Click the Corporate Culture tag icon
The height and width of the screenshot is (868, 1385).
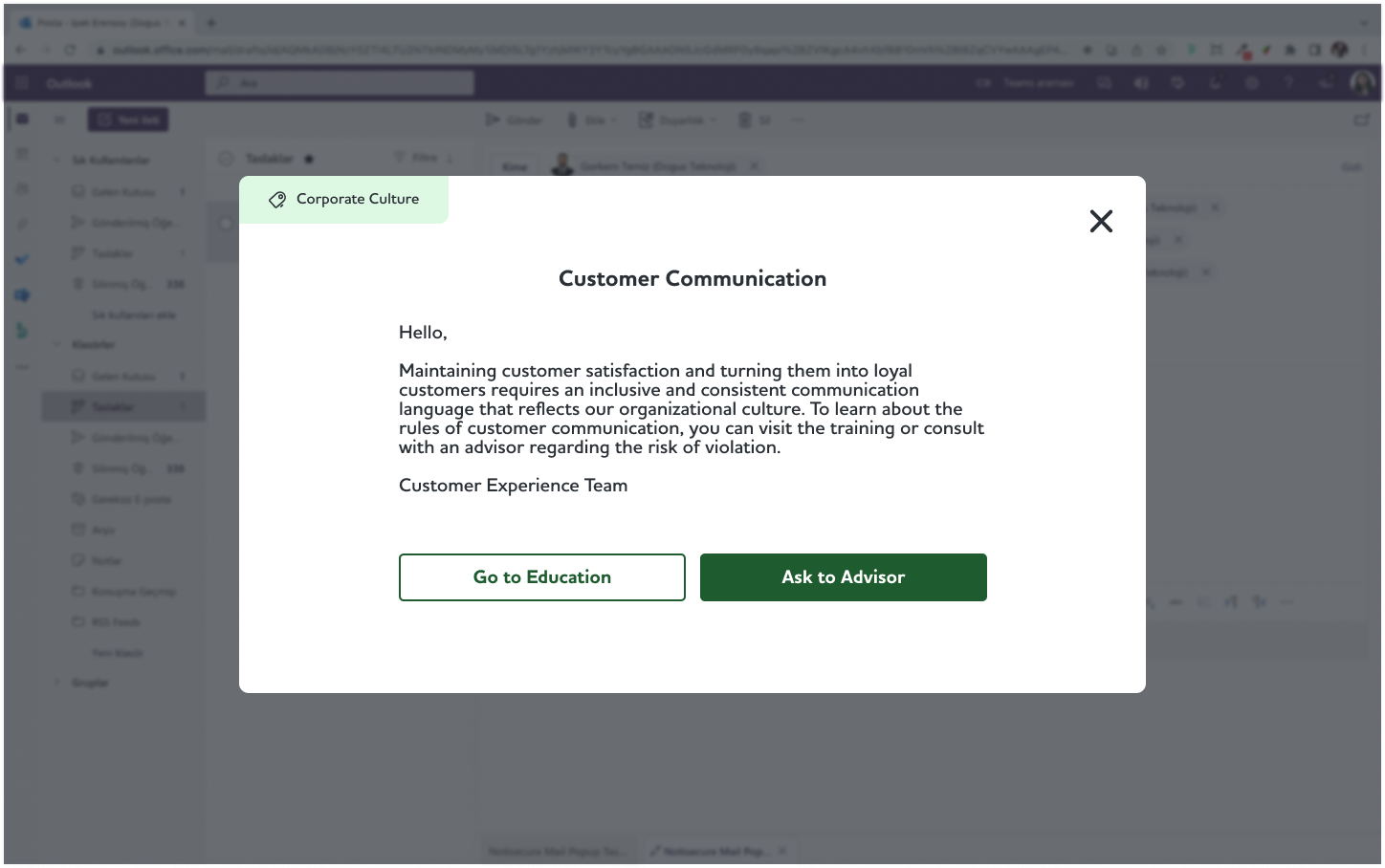coord(277,200)
